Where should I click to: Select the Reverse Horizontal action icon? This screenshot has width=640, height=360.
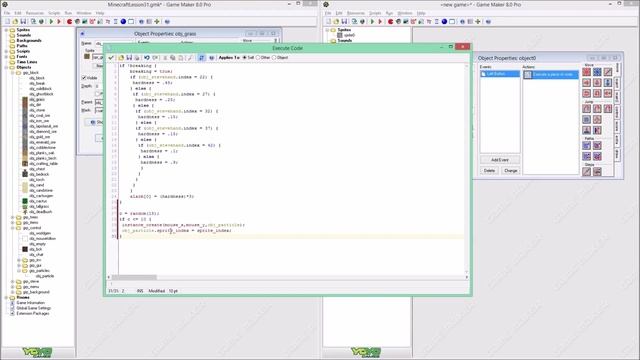[587, 93]
